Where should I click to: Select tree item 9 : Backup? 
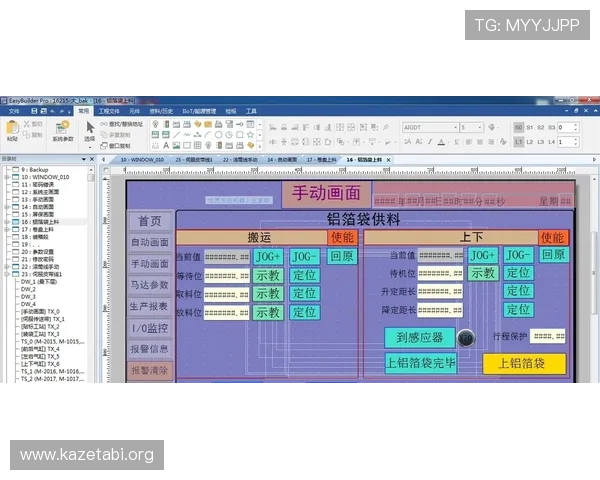tap(34, 170)
